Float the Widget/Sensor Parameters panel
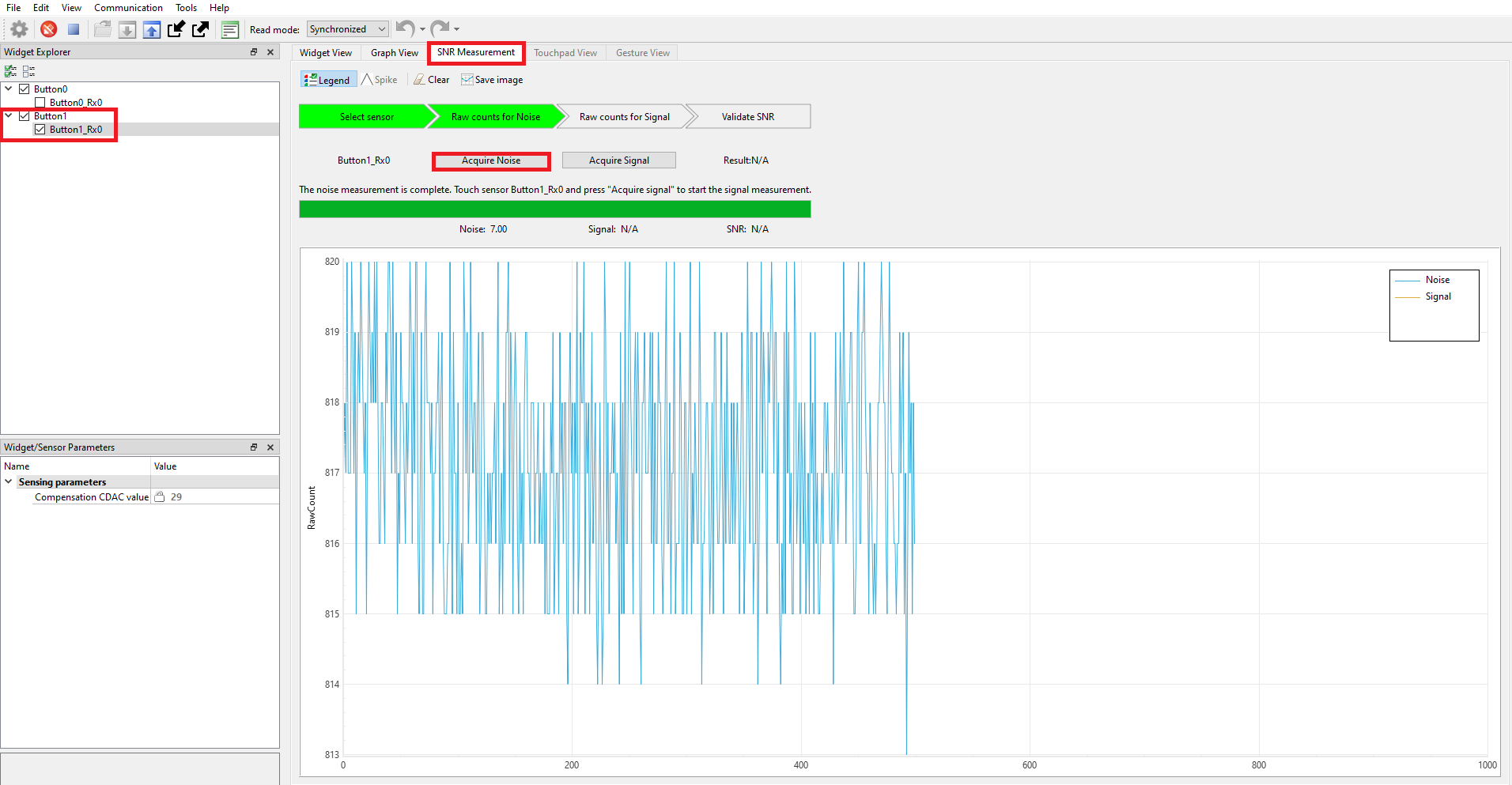This screenshot has width=1512, height=785. 254,447
